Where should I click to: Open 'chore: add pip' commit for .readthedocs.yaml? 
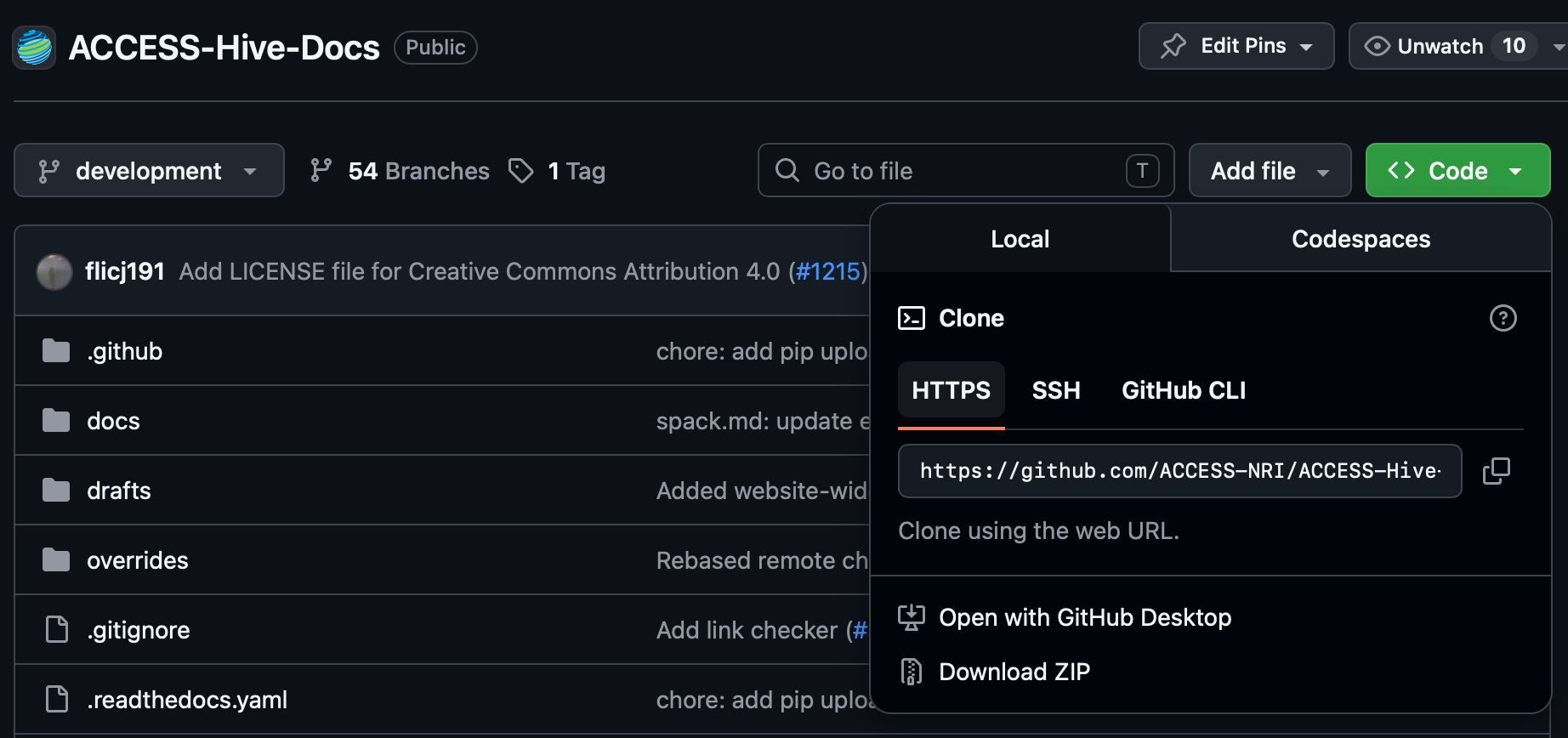click(762, 700)
